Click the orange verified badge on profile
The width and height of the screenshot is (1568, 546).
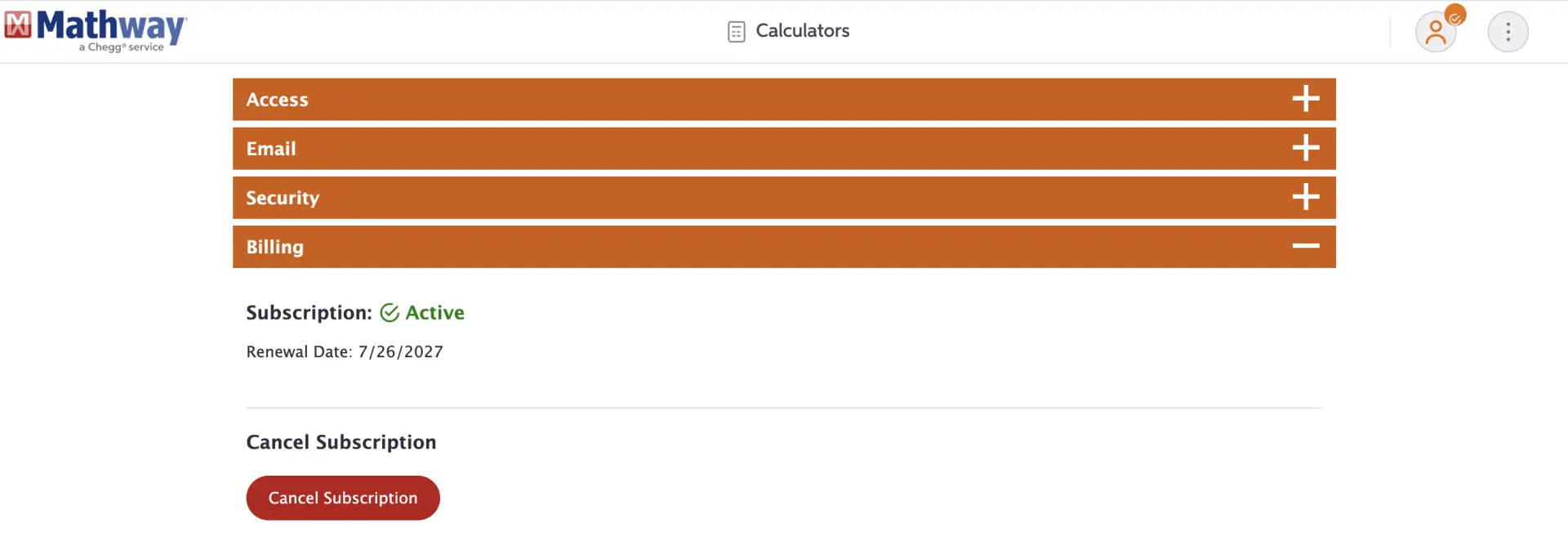click(x=1455, y=16)
